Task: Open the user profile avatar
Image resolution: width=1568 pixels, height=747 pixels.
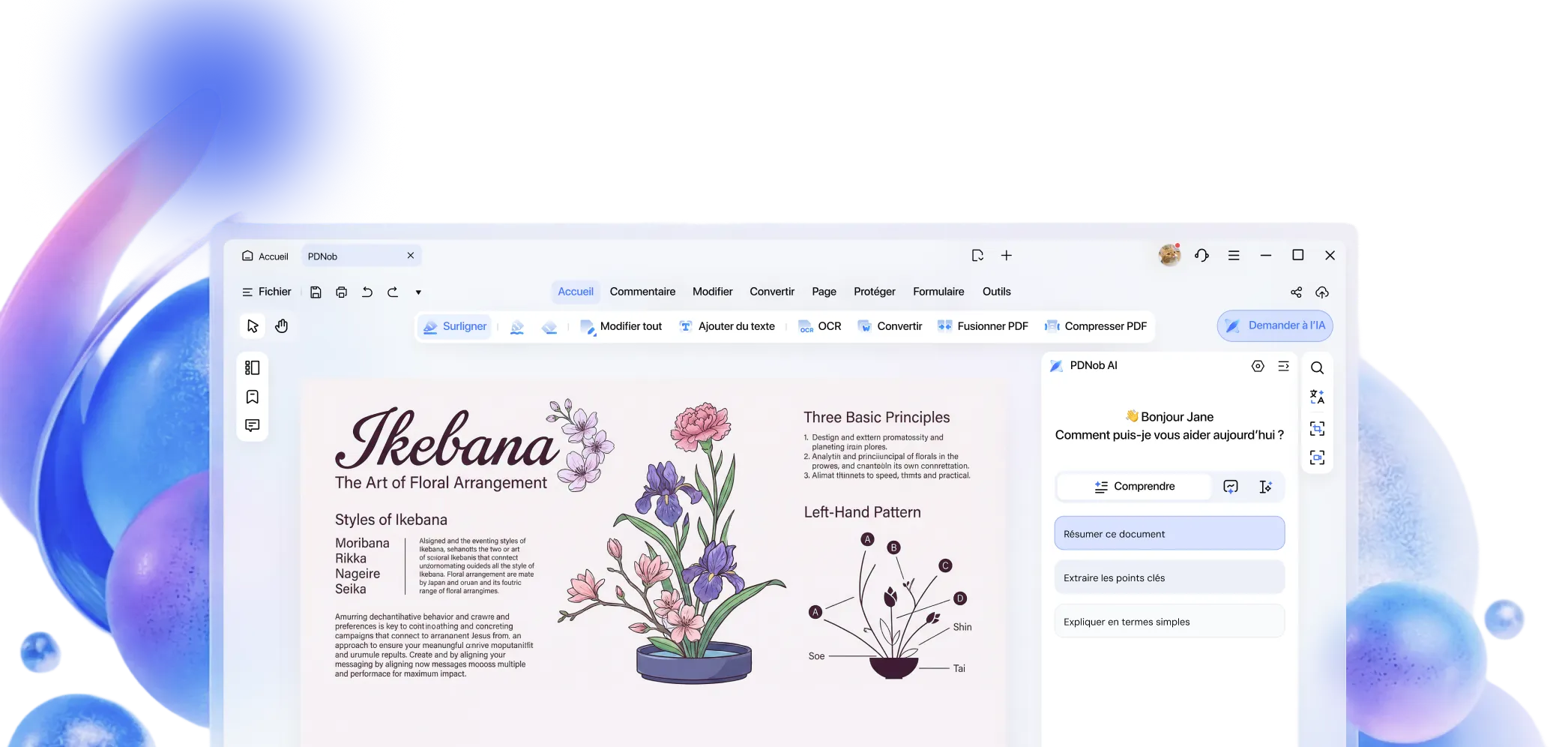Action: tap(1169, 255)
